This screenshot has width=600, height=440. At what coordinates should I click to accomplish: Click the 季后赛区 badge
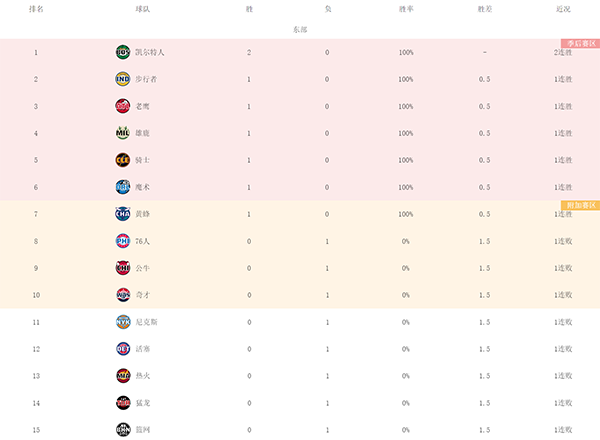click(580, 44)
